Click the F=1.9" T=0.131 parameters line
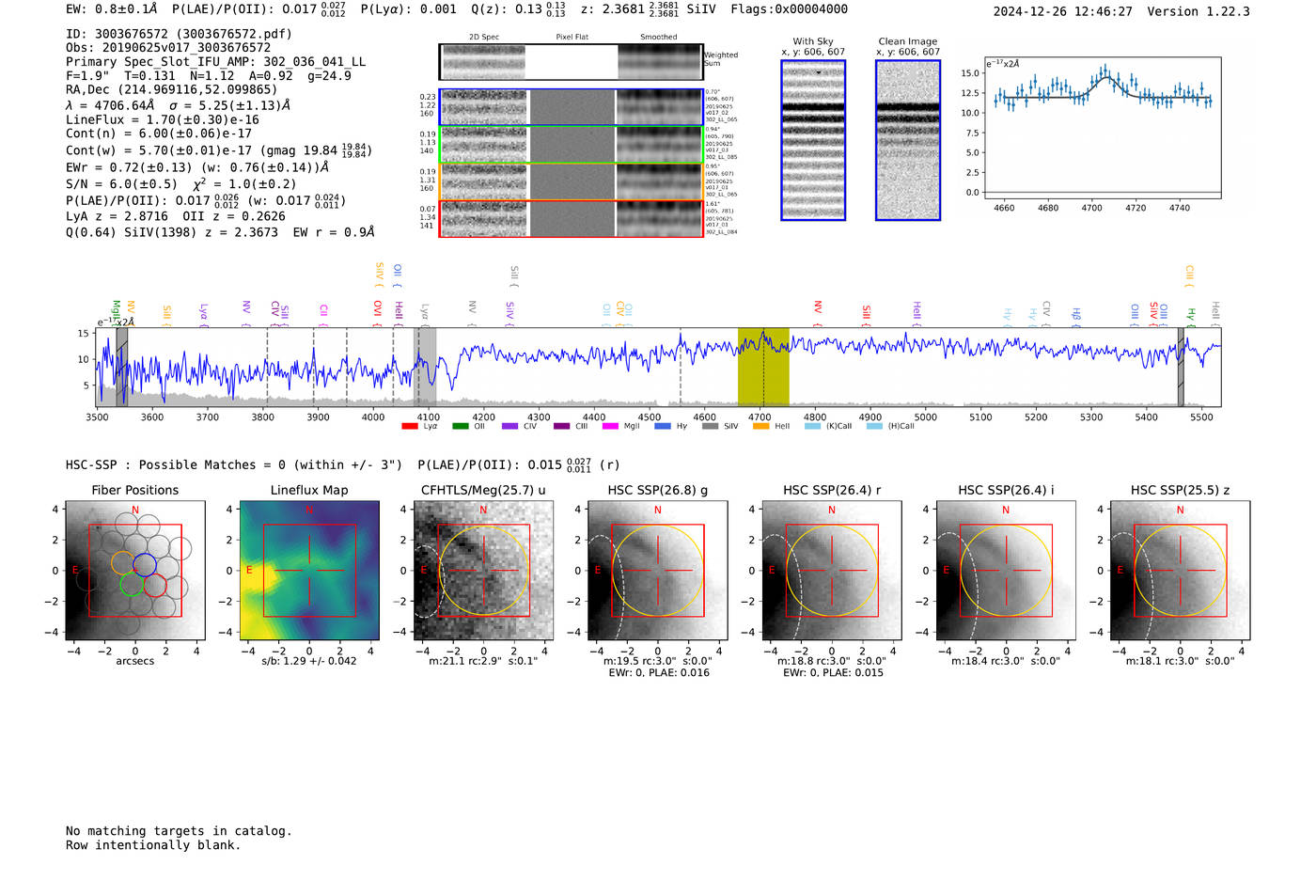 click(x=209, y=76)
